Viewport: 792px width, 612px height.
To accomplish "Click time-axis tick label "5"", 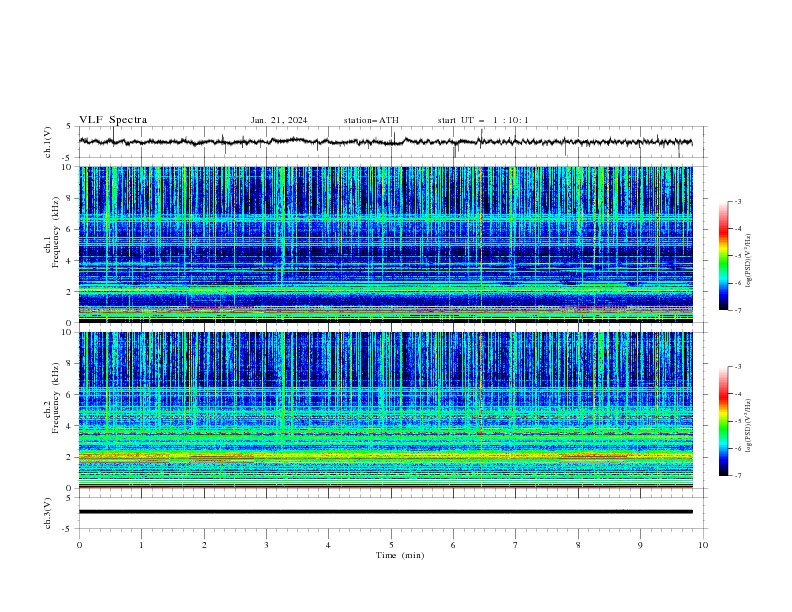I will 391,545.
